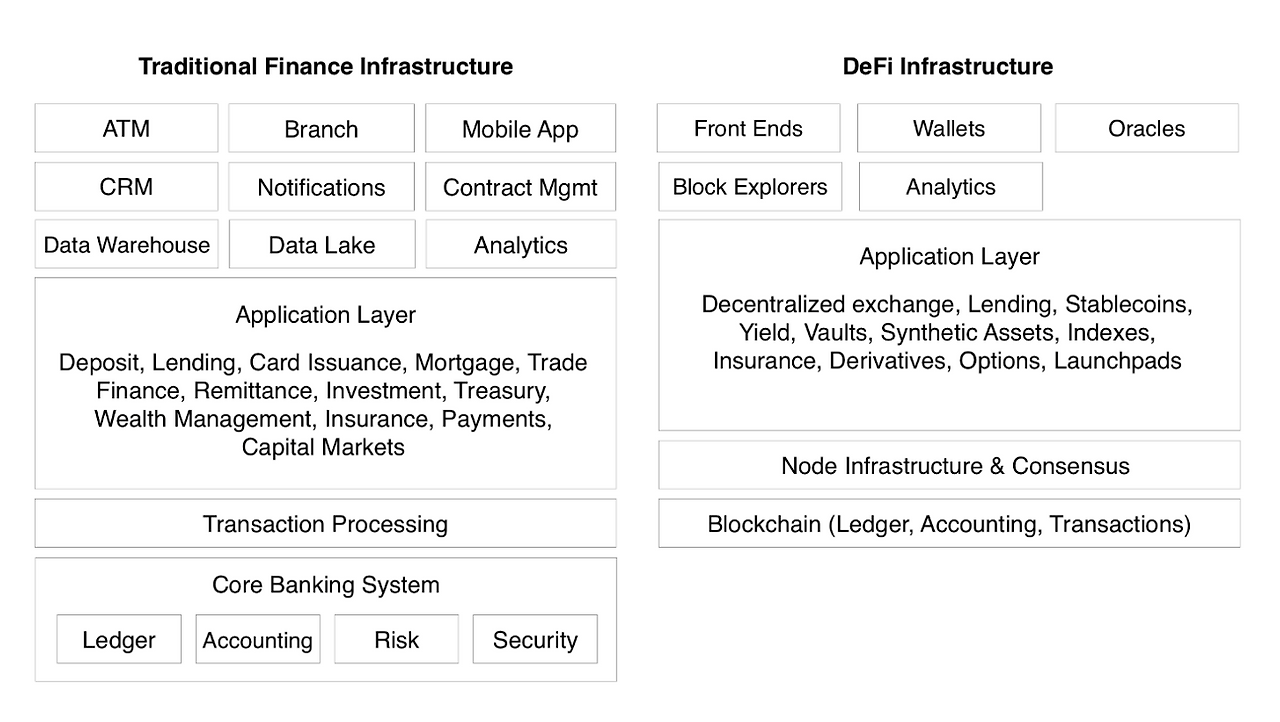Click the ATM box
Image resolution: width=1280 pixels, height=722 pixels.
126,128
